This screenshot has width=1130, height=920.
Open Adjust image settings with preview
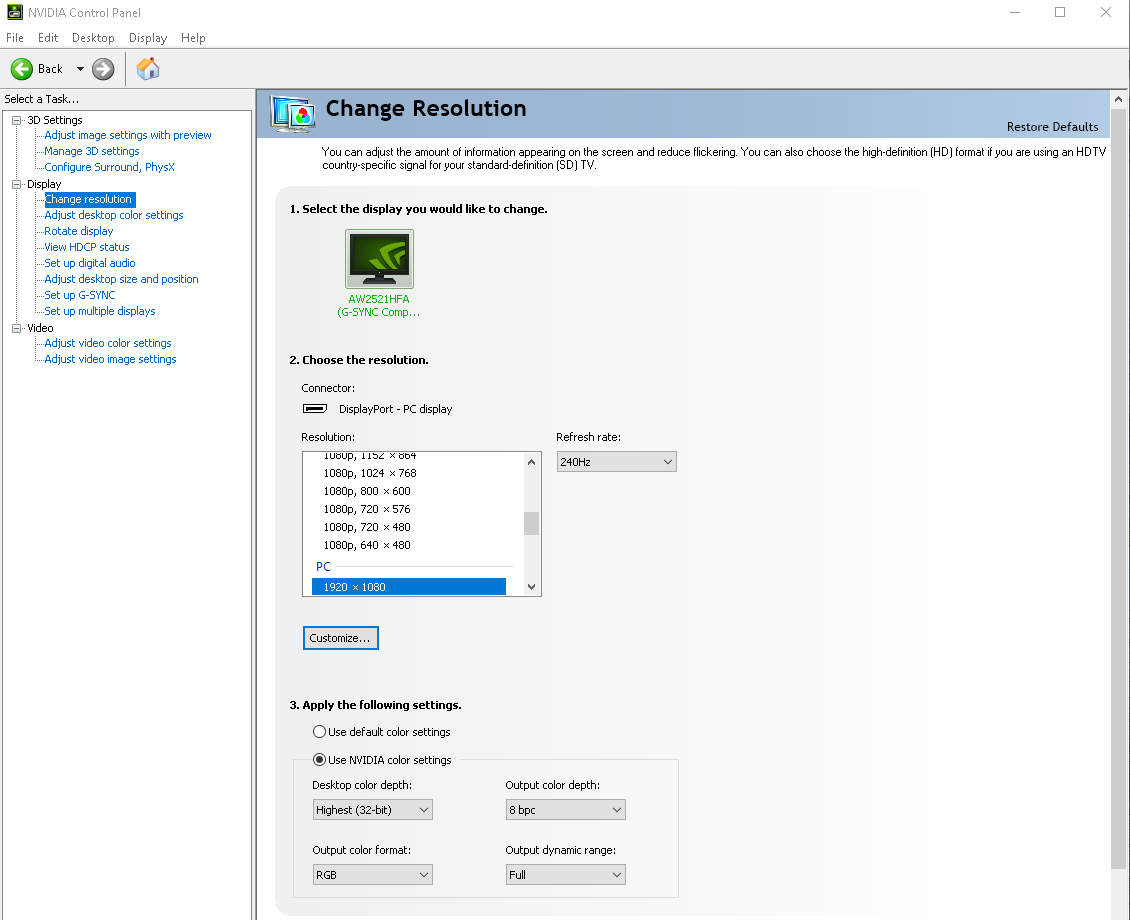coord(128,135)
